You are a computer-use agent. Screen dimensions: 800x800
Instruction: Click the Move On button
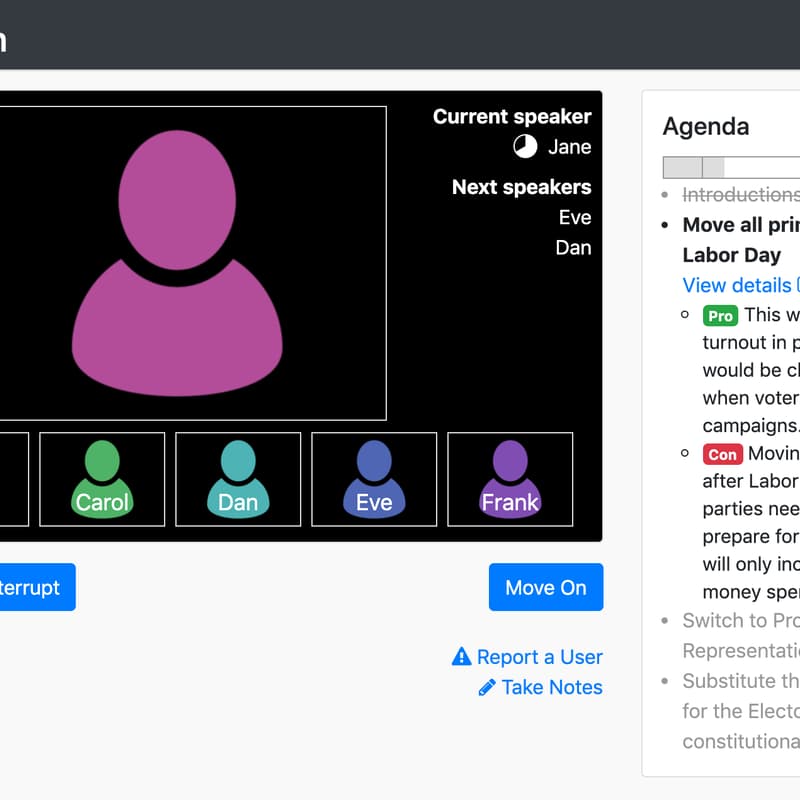point(546,587)
